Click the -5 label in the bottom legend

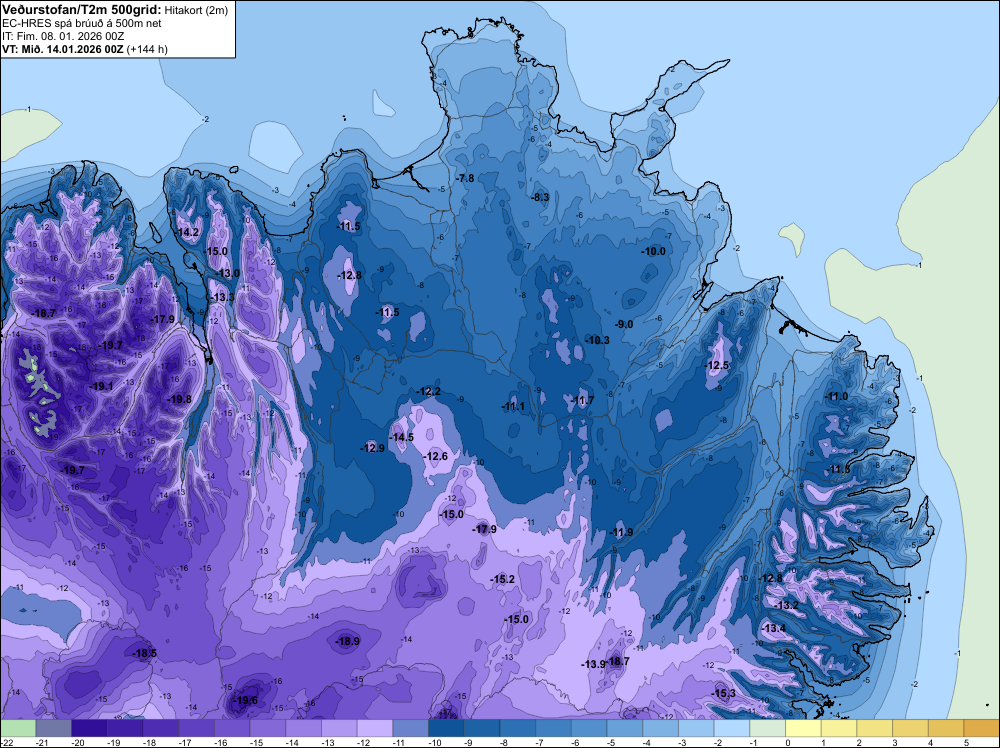pos(614,742)
